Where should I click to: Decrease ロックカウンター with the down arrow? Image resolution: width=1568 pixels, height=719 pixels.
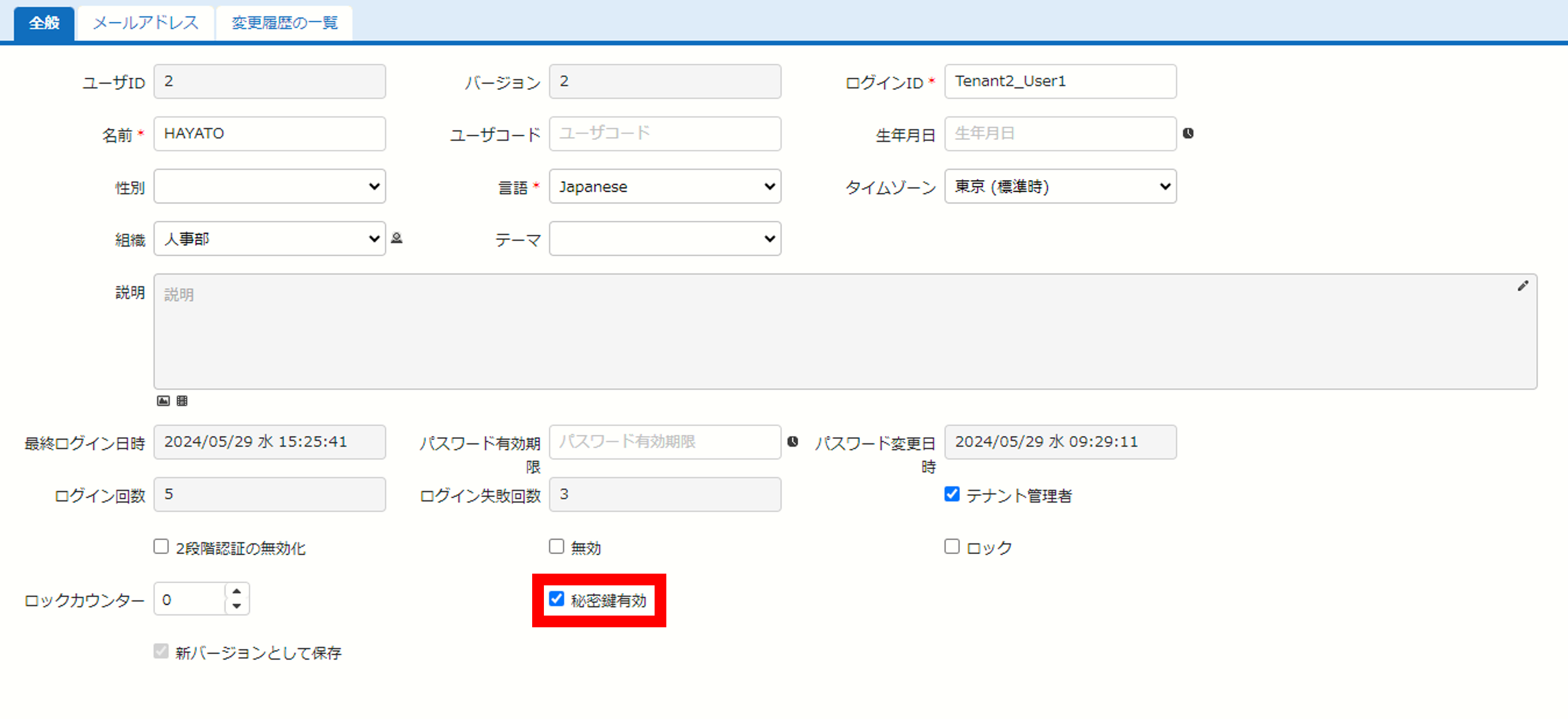237,606
